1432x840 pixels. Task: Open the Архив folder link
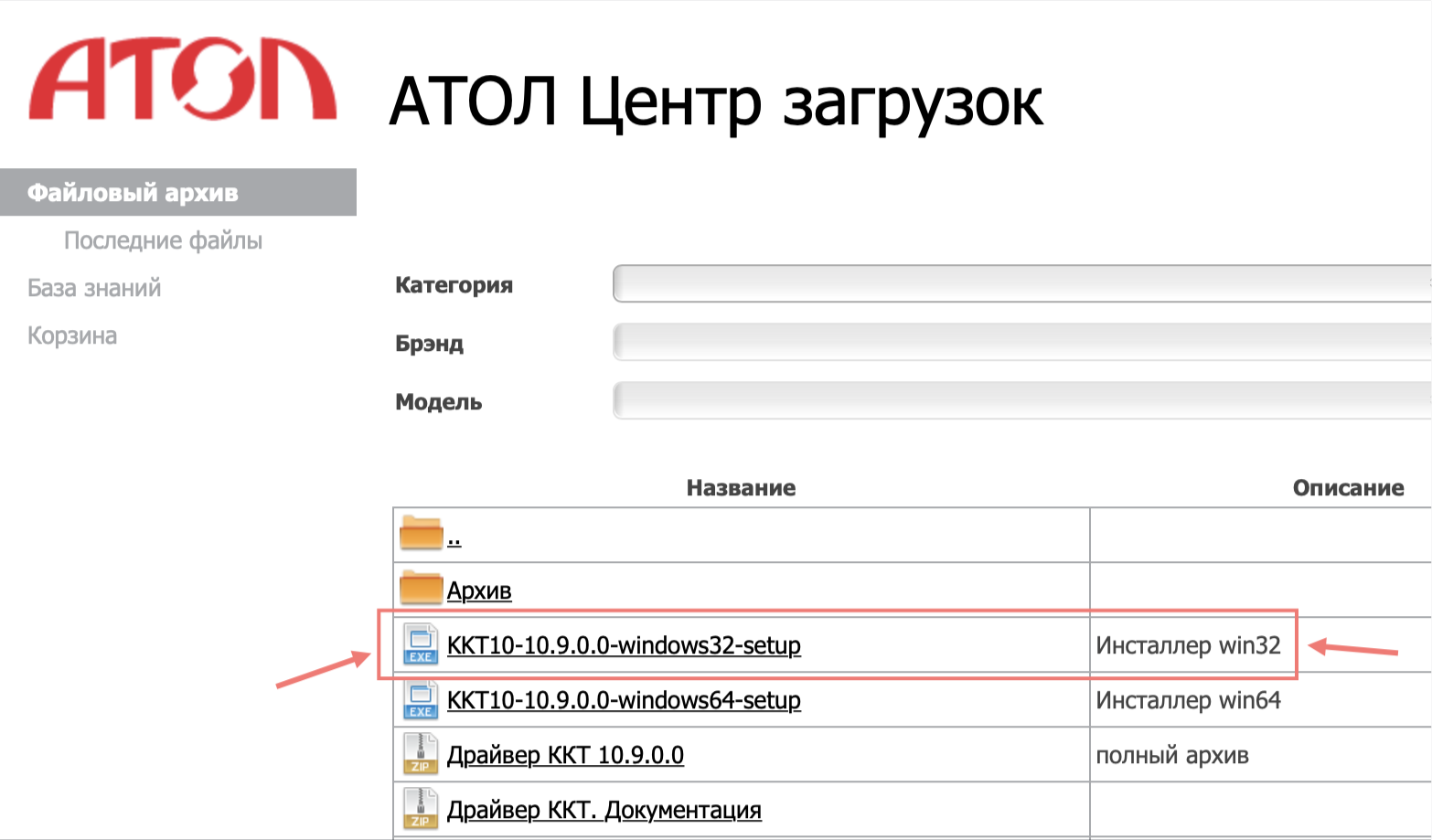[479, 590]
